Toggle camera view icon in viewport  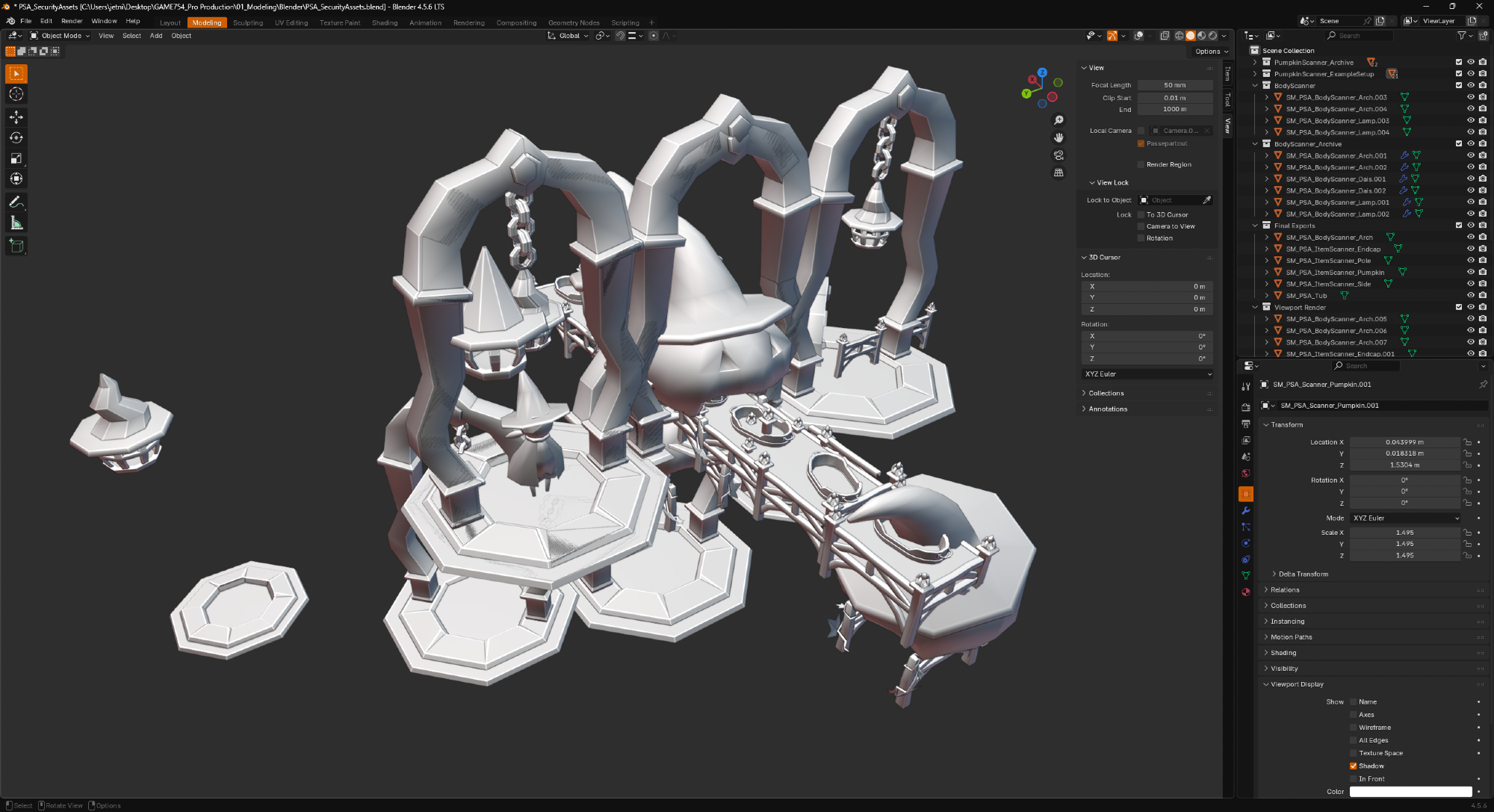[1058, 155]
